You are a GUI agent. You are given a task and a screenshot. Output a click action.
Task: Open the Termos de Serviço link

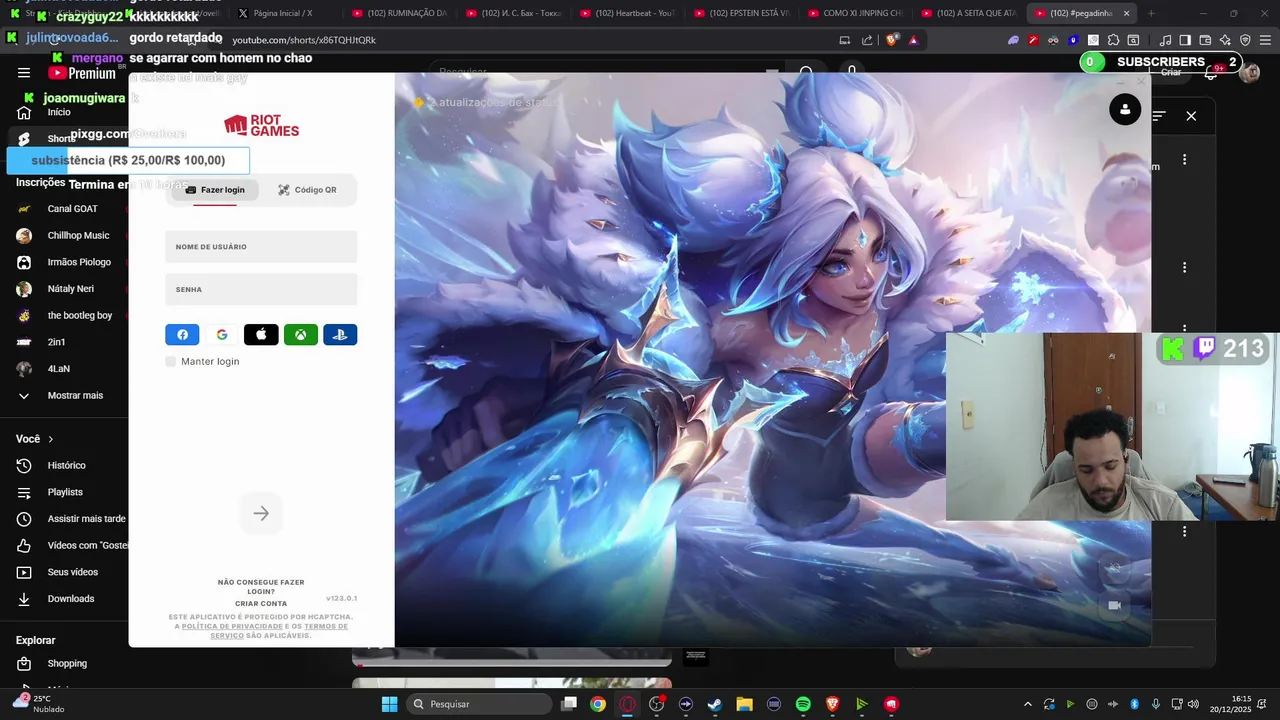[x=279, y=631]
